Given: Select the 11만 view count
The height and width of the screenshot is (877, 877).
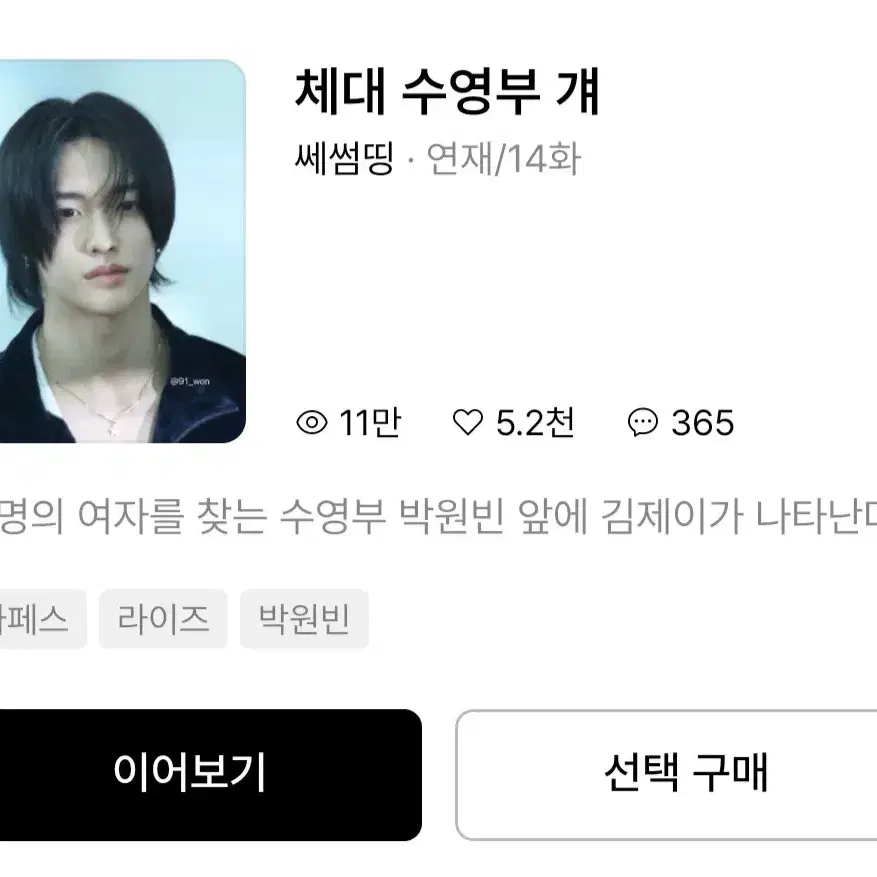Looking at the screenshot, I should tap(370, 422).
